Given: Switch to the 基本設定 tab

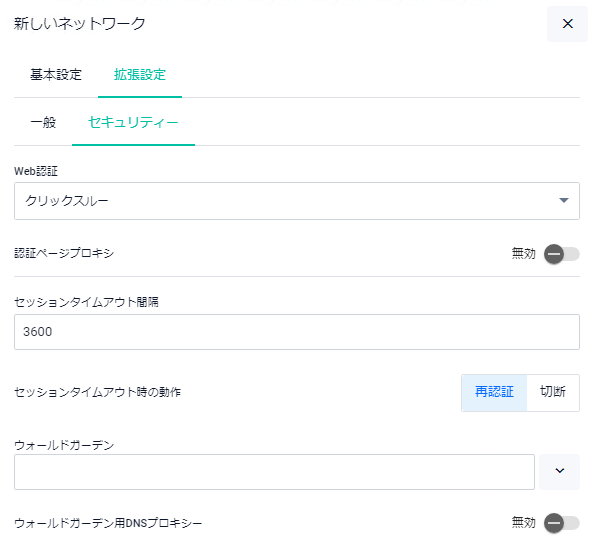Looking at the screenshot, I should point(56,74).
